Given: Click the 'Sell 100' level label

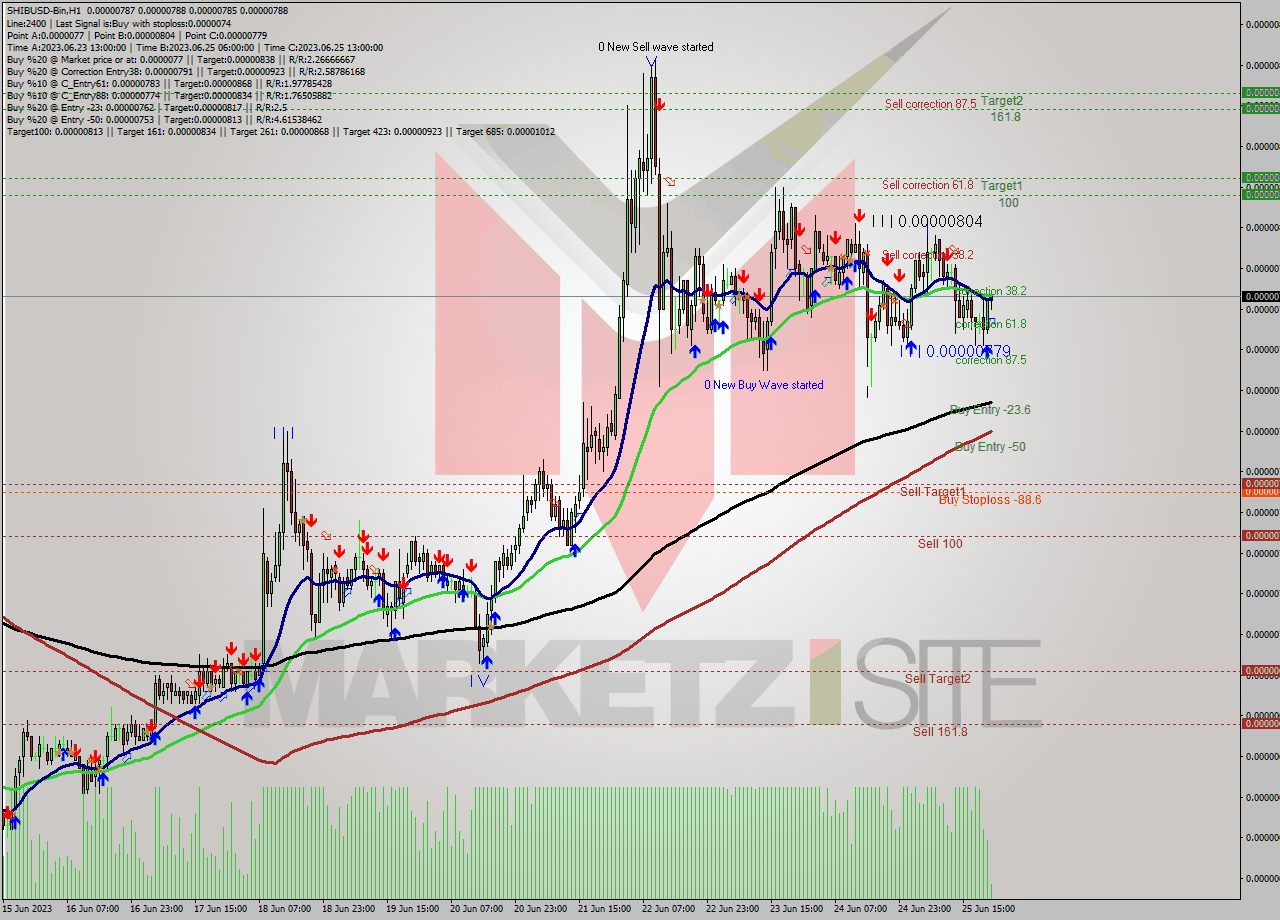Looking at the screenshot, I should point(940,544).
